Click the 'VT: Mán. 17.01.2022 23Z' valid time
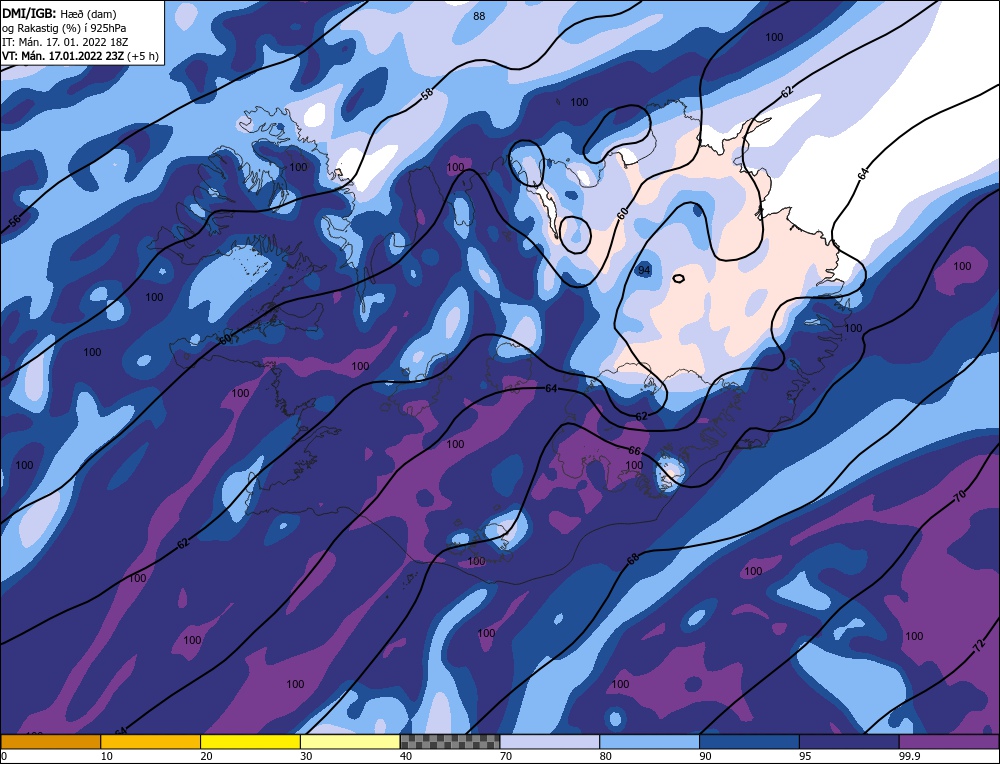 (63, 56)
